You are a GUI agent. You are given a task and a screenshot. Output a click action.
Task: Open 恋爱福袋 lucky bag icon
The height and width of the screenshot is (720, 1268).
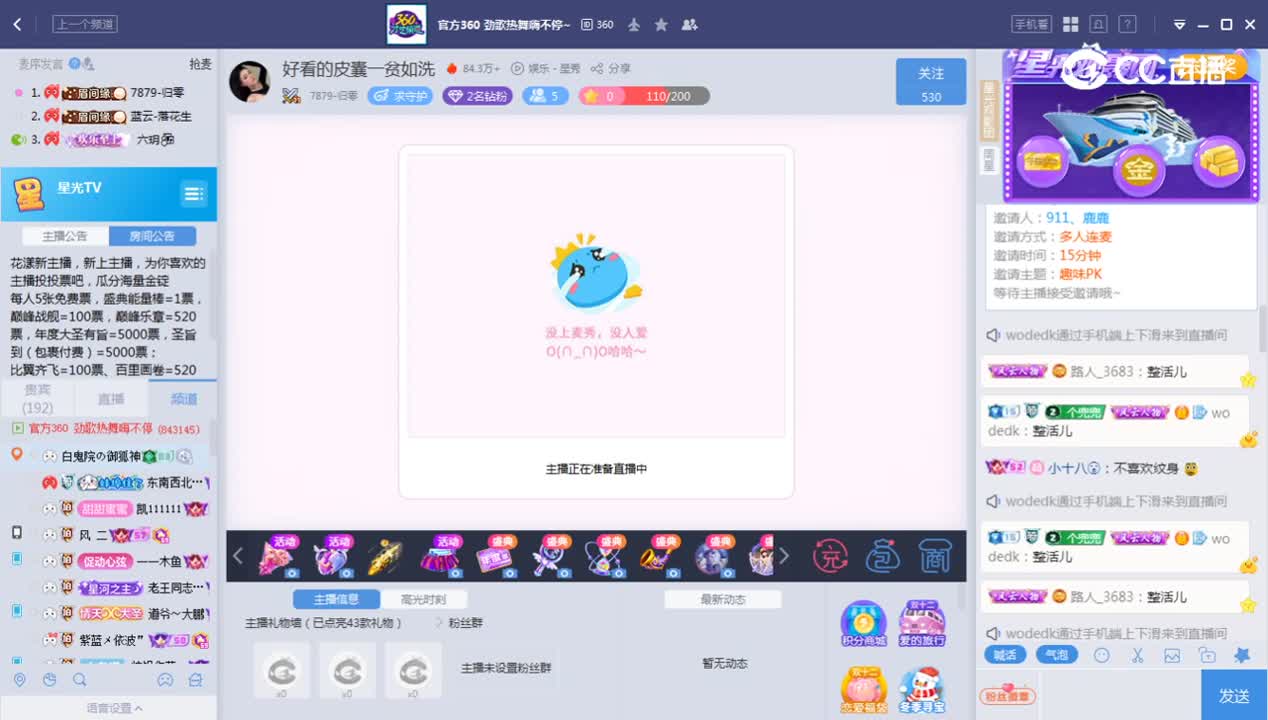[x=864, y=690]
